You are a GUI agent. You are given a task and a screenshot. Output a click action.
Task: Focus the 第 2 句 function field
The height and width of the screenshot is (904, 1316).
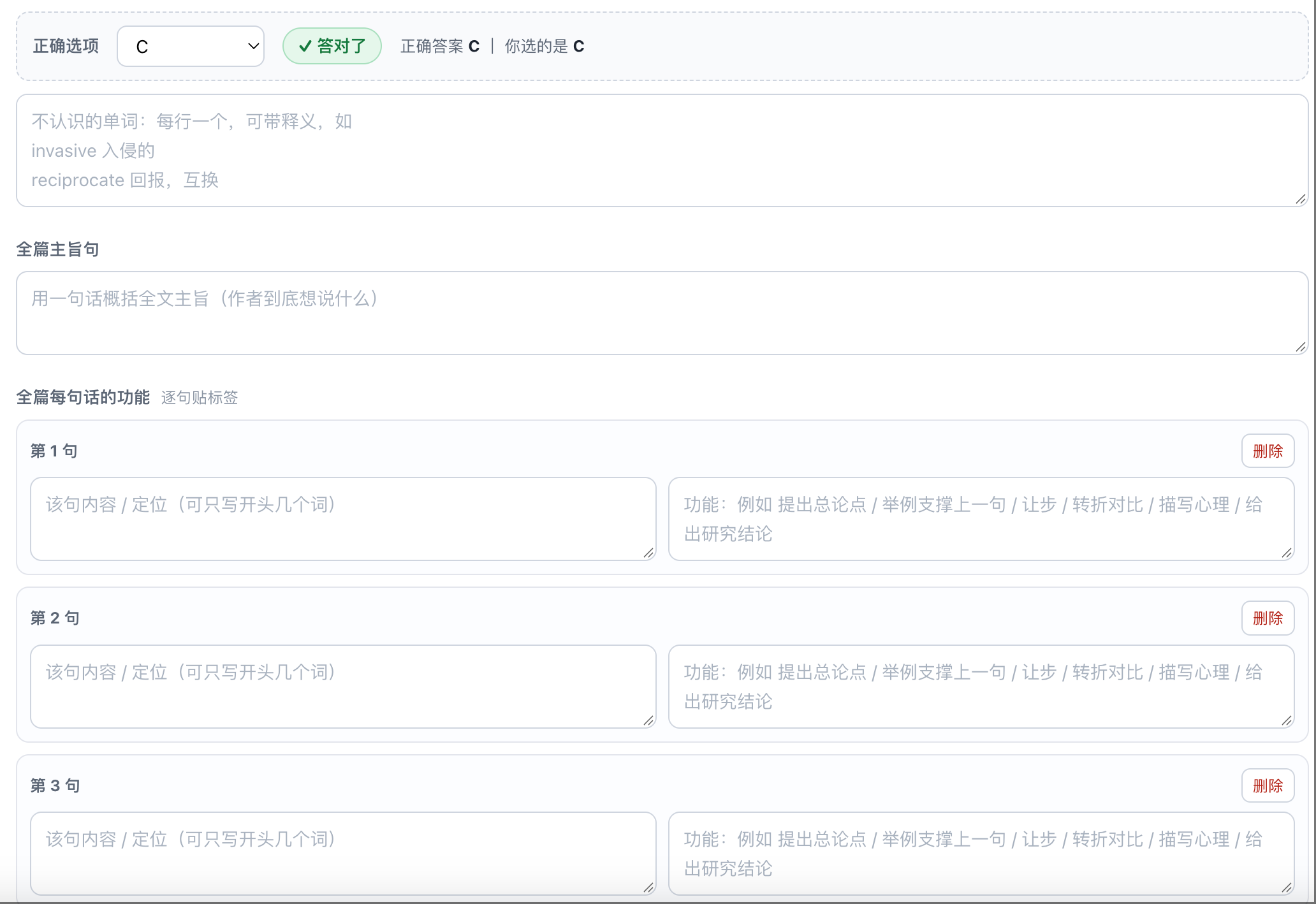tap(981, 687)
